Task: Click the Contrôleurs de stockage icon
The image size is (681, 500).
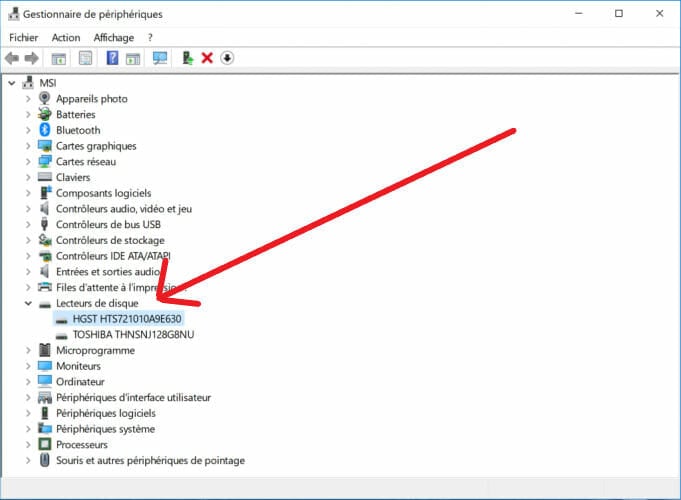Action: tap(45, 240)
